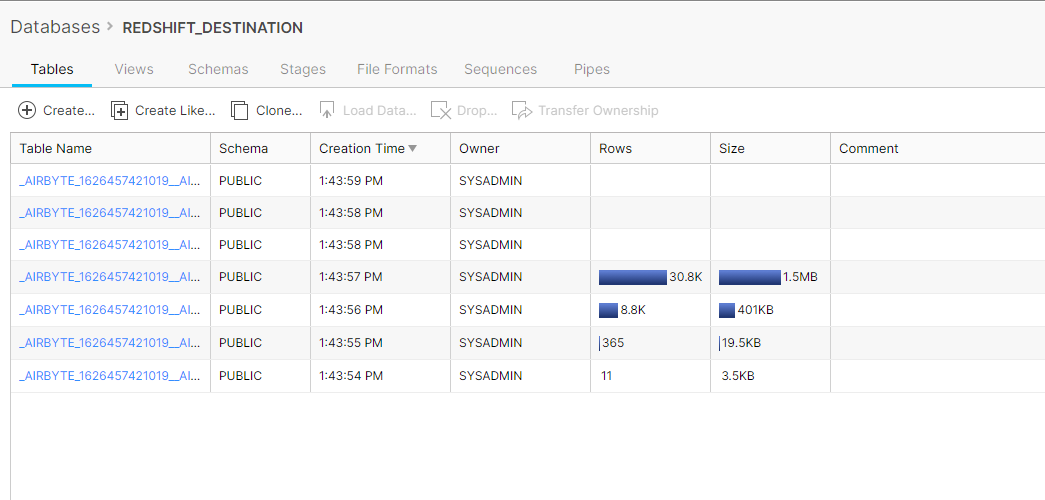Image resolution: width=1045 pixels, height=500 pixels.
Task: Click the Transfer Ownership arrow icon
Action: (522, 110)
